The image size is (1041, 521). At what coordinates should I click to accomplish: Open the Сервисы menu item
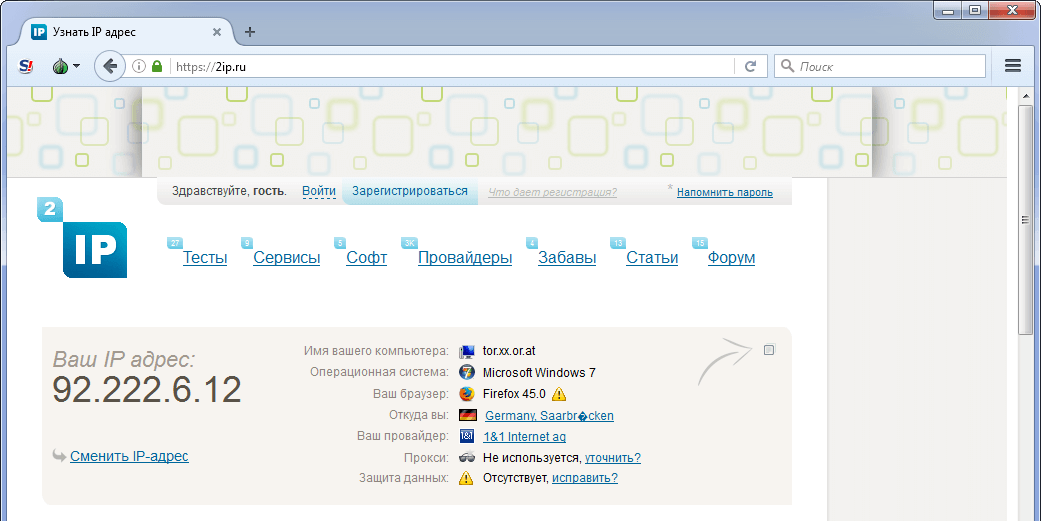pos(287,258)
